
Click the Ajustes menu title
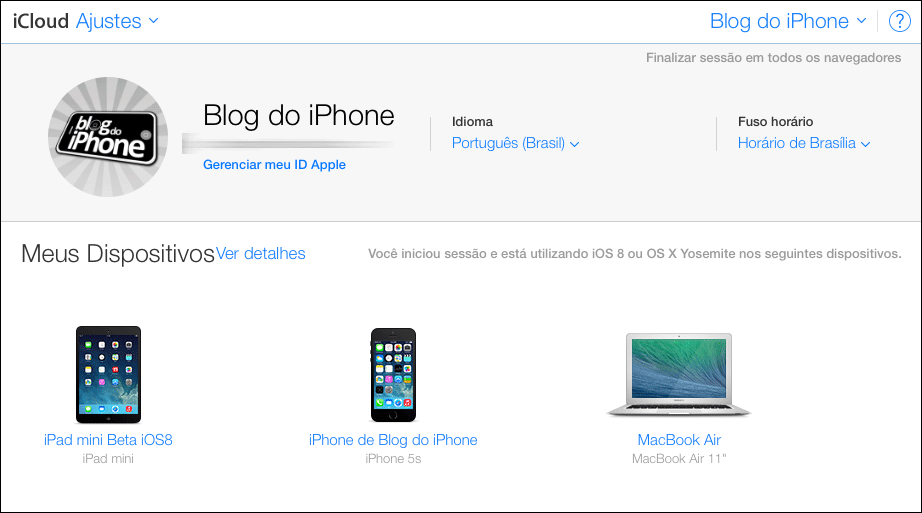click(109, 21)
